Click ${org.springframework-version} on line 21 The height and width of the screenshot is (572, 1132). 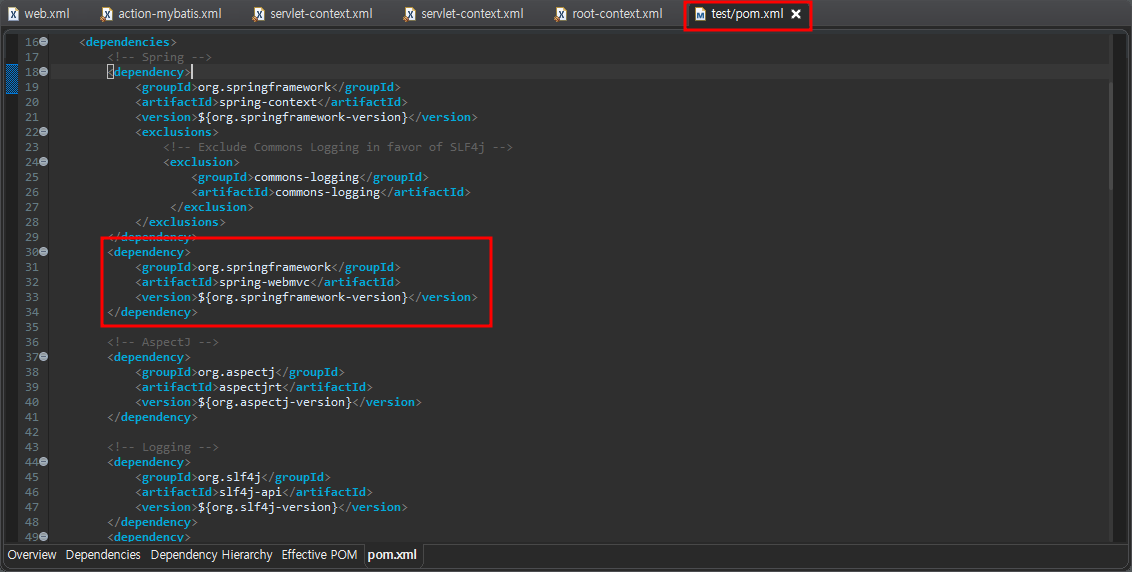pyautogui.click(x=303, y=117)
